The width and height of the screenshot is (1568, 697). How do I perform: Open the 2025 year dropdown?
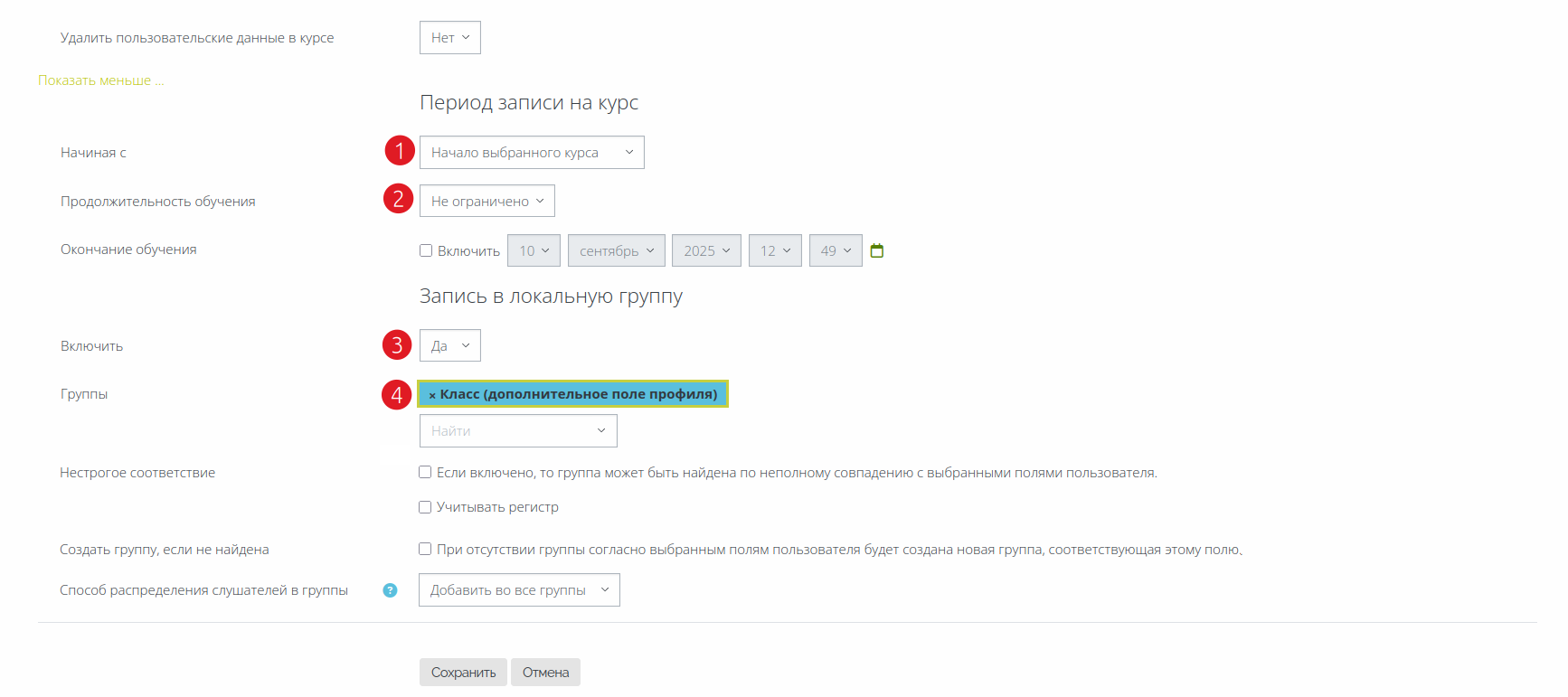(x=706, y=250)
